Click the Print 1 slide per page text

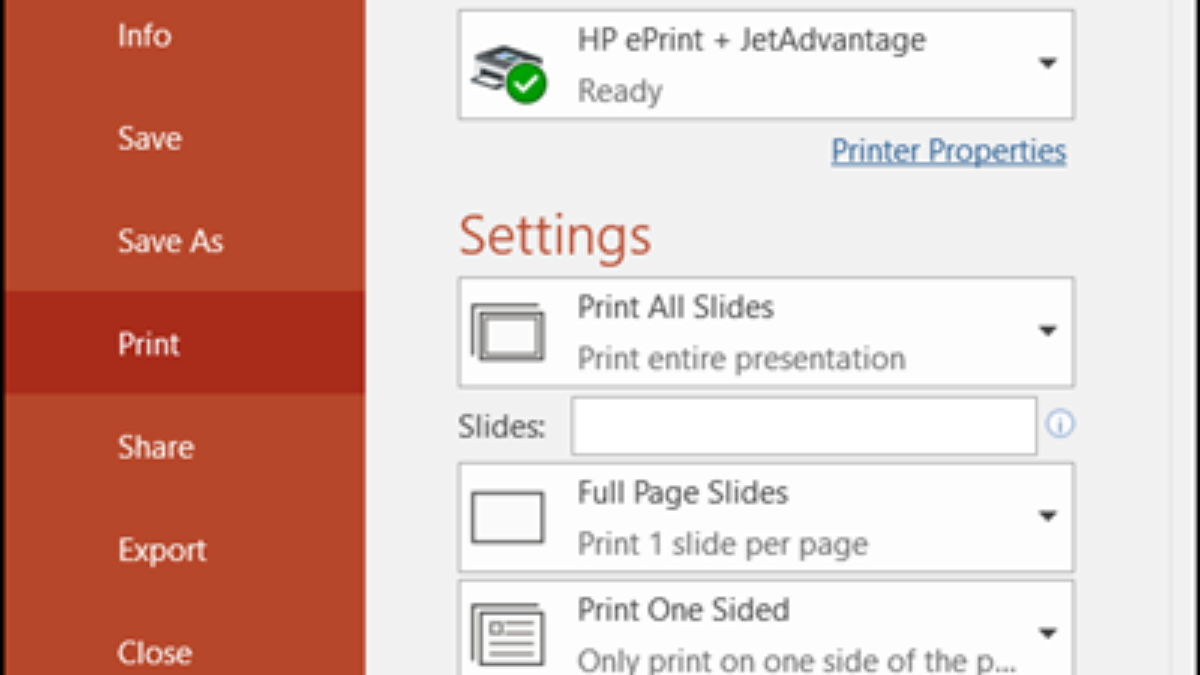(x=722, y=544)
